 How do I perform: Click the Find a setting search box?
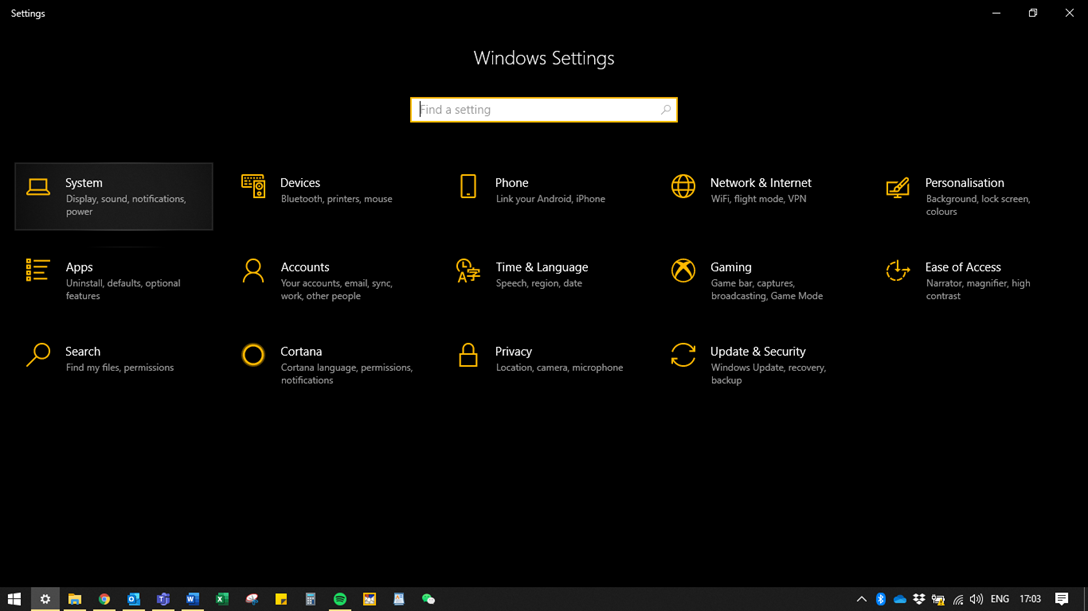point(535,110)
